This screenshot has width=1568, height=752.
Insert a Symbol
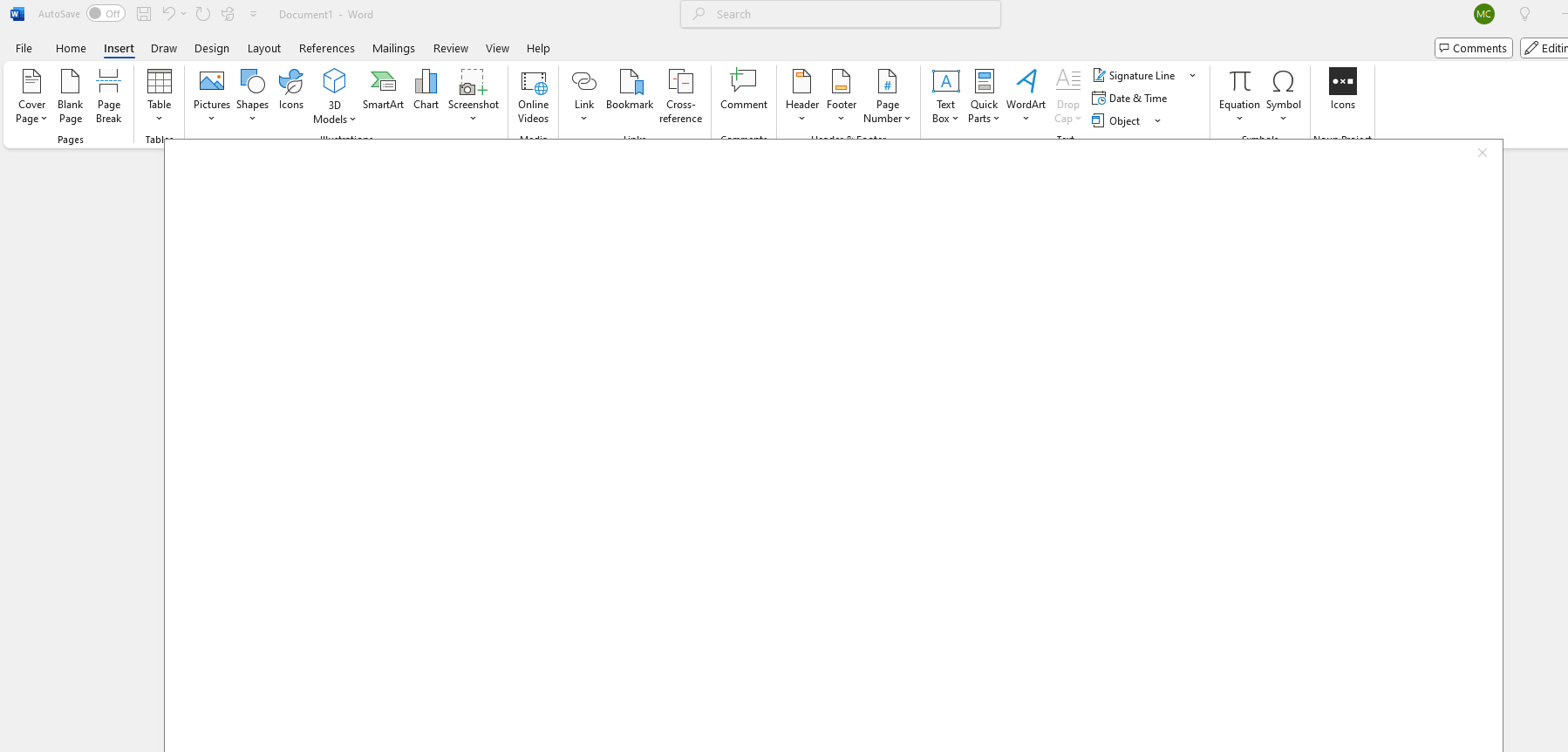click(x=1284, y=96)
